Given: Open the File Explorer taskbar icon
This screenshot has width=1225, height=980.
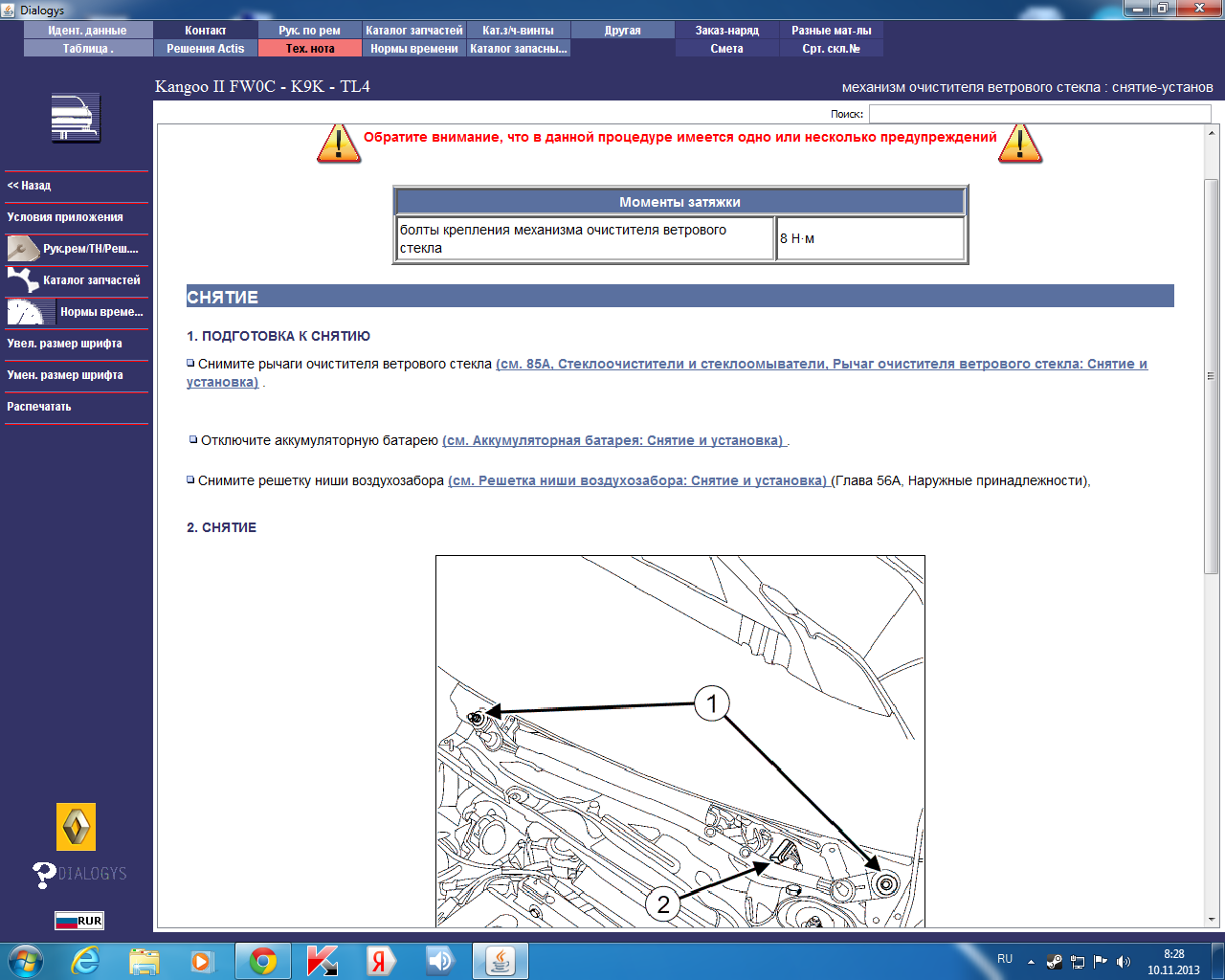Looking at the screenshot, I should tap(145, 961).
